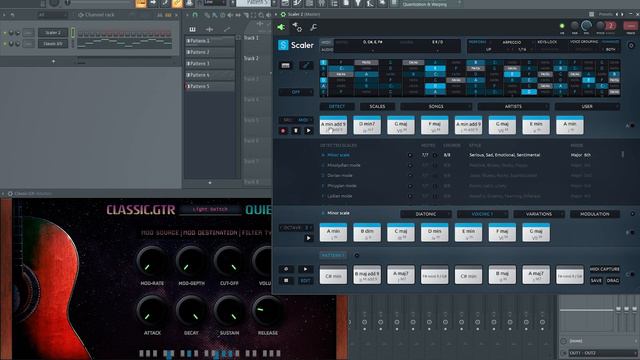Open the DIATONIC dropdown
The image size is (640, 360).
coord(426,214)
